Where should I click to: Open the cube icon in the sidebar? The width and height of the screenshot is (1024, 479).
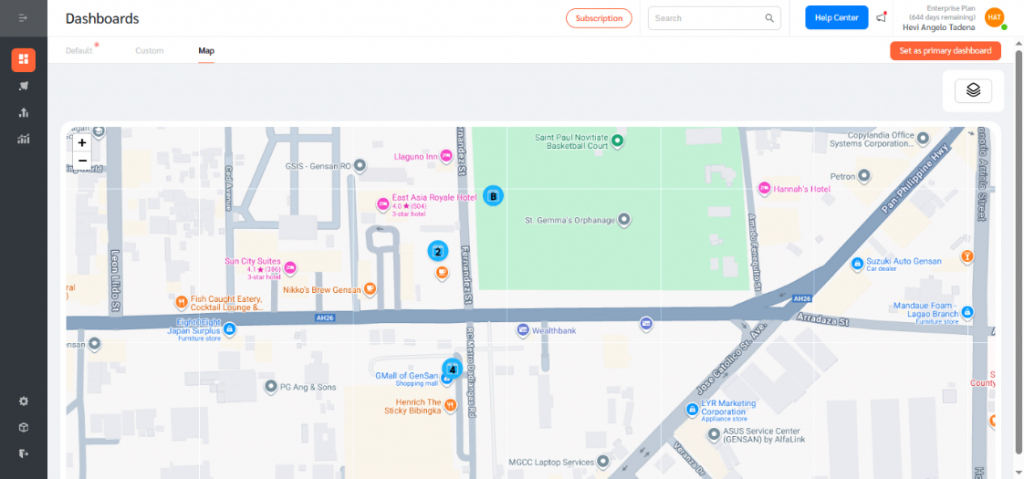[x=24, y=427]
